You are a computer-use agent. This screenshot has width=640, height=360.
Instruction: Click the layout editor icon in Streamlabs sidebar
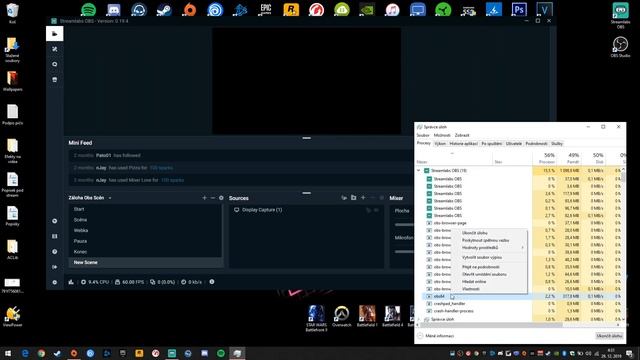(55, 236)
